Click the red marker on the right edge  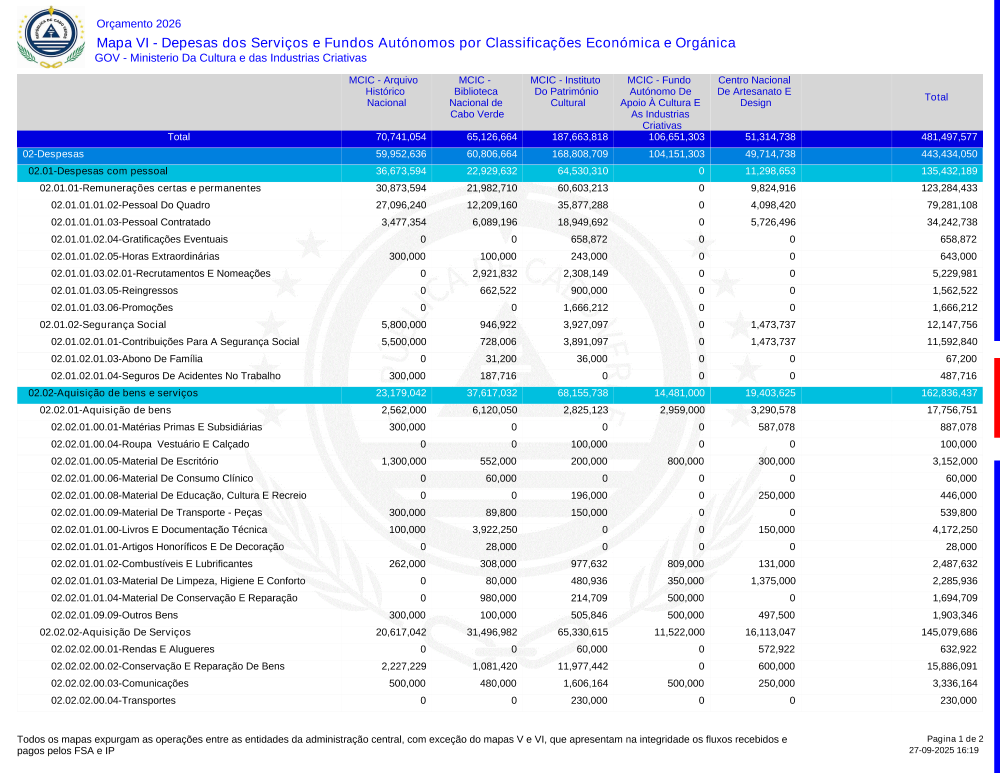995,397
